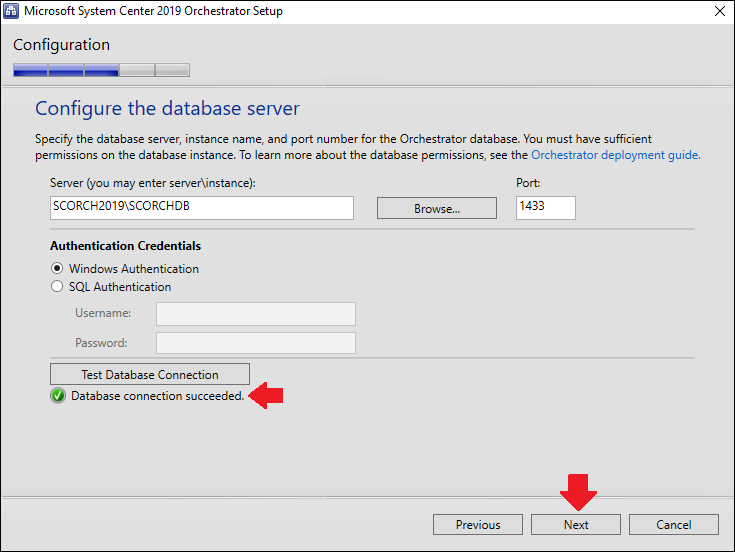Screen dimensions: 735x552
Task: Select SQL Authentication radio button
Action: click(57, 286)
